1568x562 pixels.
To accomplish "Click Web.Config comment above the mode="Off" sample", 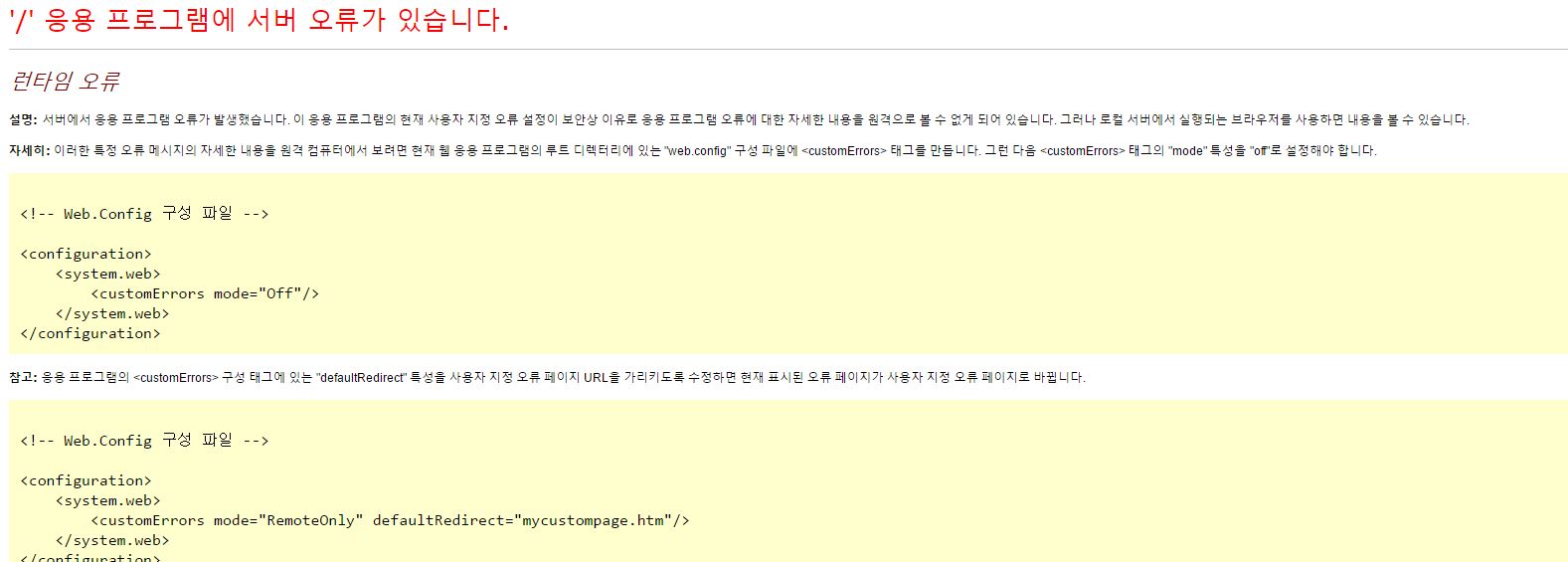I will 144,214.
